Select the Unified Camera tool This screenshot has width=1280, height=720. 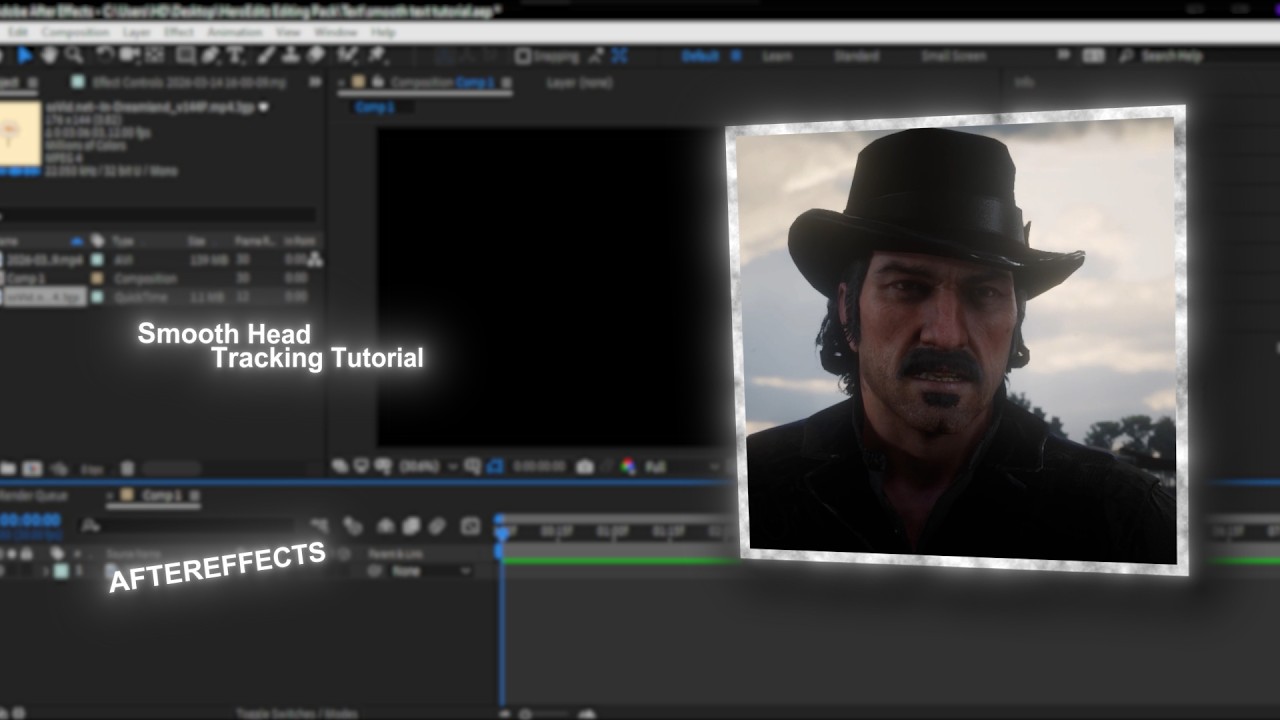[130, 56]
